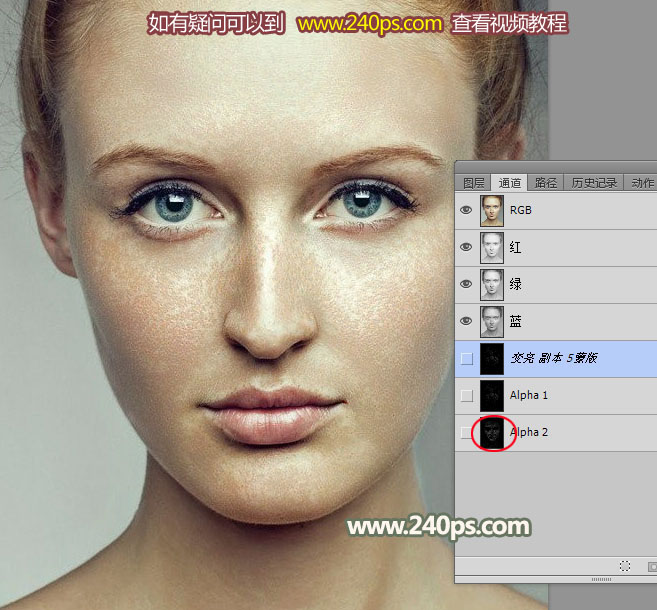Open the 历史记录 (History) tab
Screen dimensions: 657x610
(594, 183)
